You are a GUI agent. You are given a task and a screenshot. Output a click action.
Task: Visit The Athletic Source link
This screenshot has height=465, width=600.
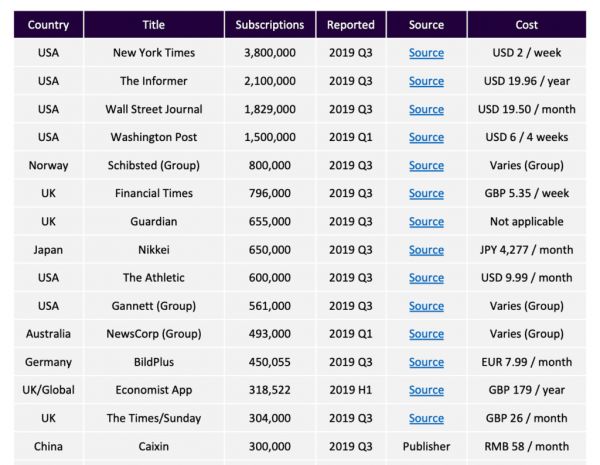(x=426, y=278)
